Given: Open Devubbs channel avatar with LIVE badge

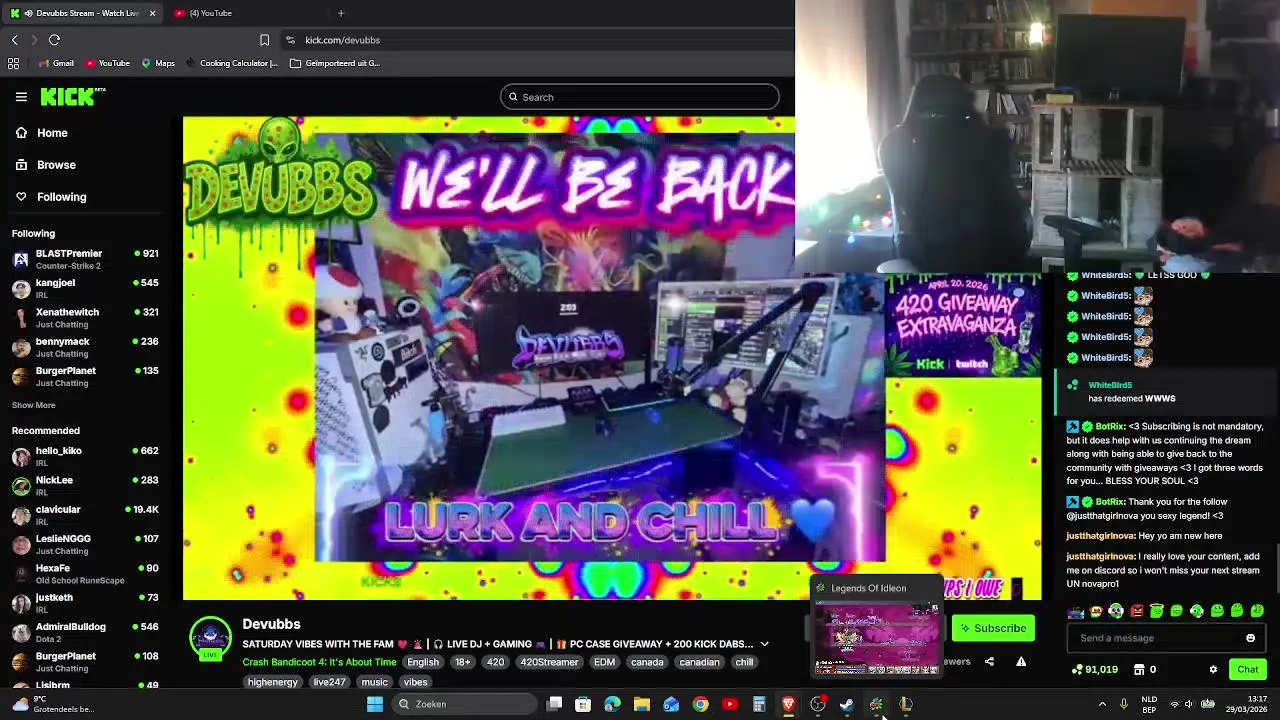Looking at the screenshot, I should (x=210, y=638).
